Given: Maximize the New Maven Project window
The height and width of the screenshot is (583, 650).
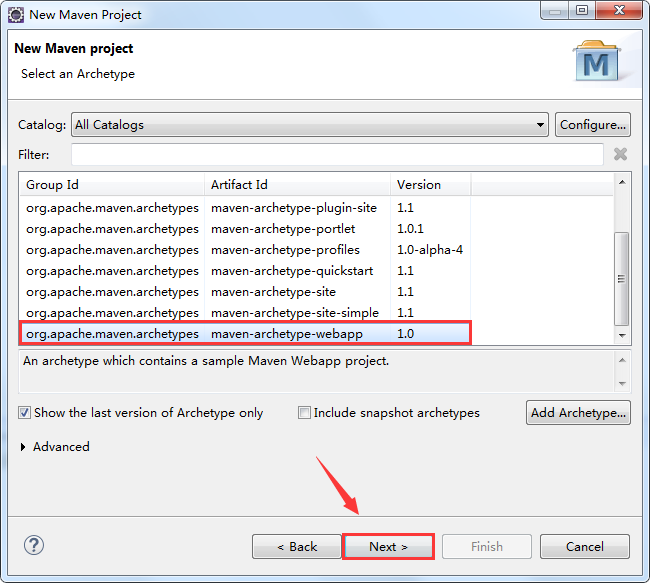Looking at the screenshot, I should [x=582, y=10].
